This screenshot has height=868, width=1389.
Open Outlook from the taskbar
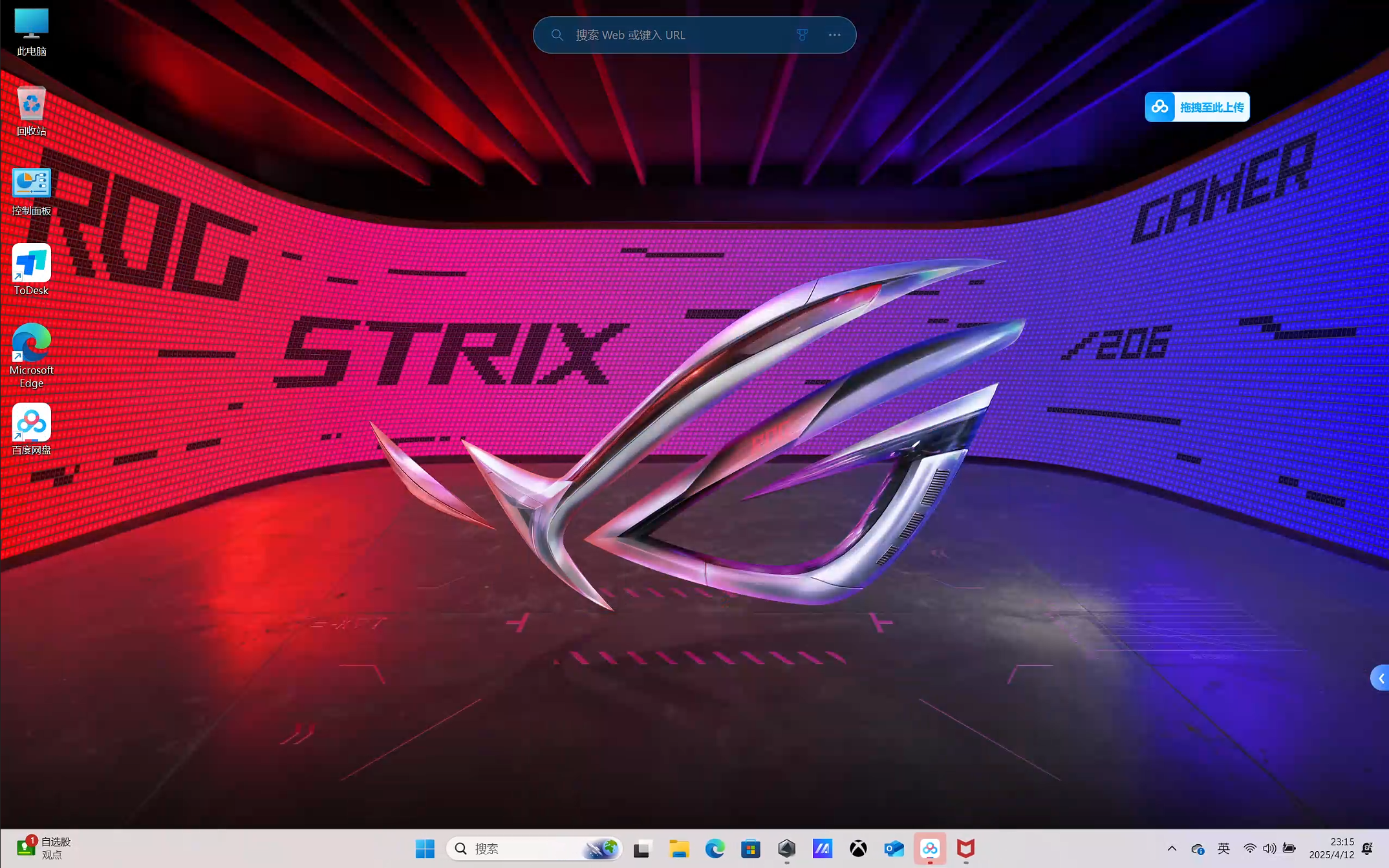pyautogui.click(x=894, y=848)
